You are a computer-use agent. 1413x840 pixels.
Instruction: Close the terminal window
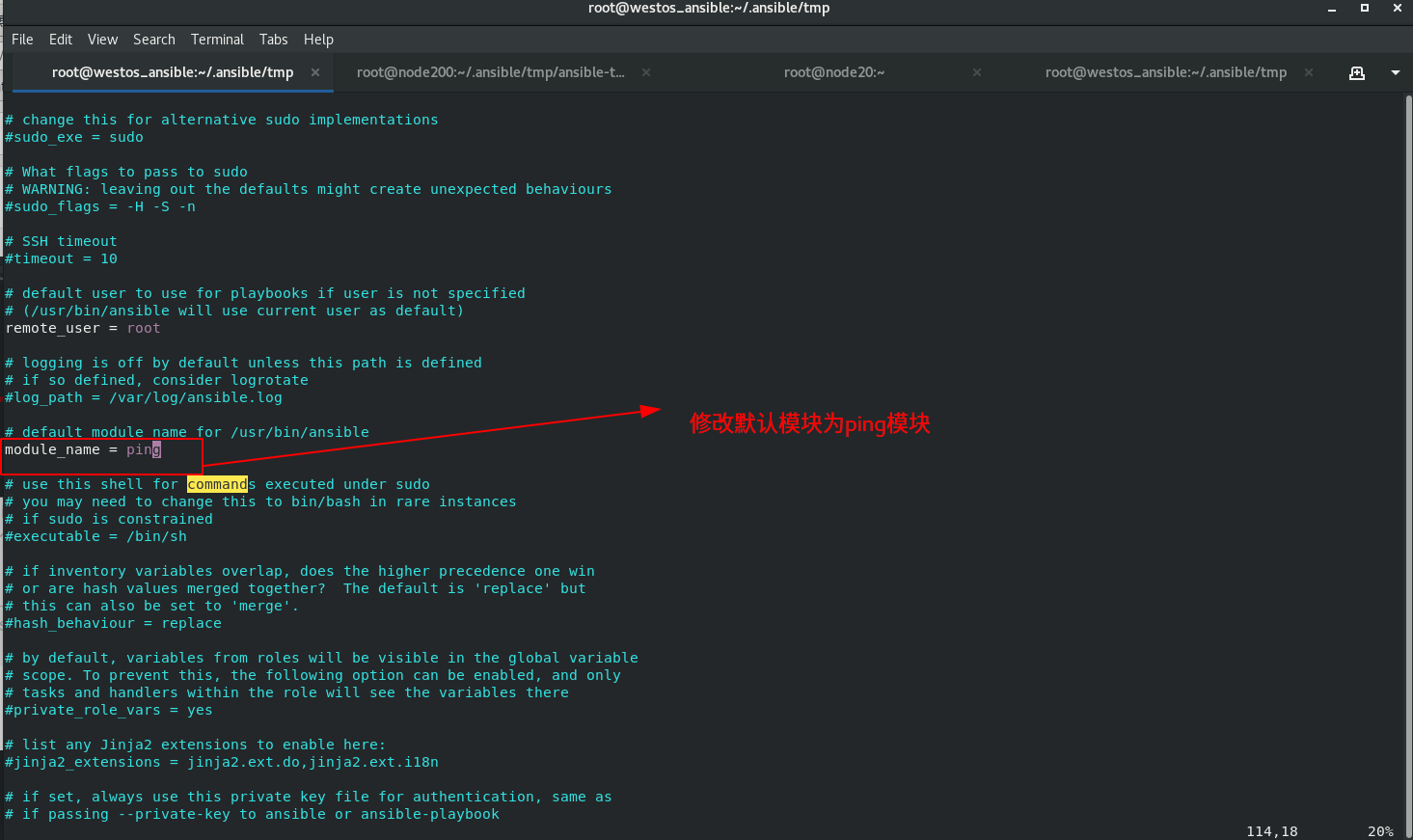click(x=1398, y=8)
